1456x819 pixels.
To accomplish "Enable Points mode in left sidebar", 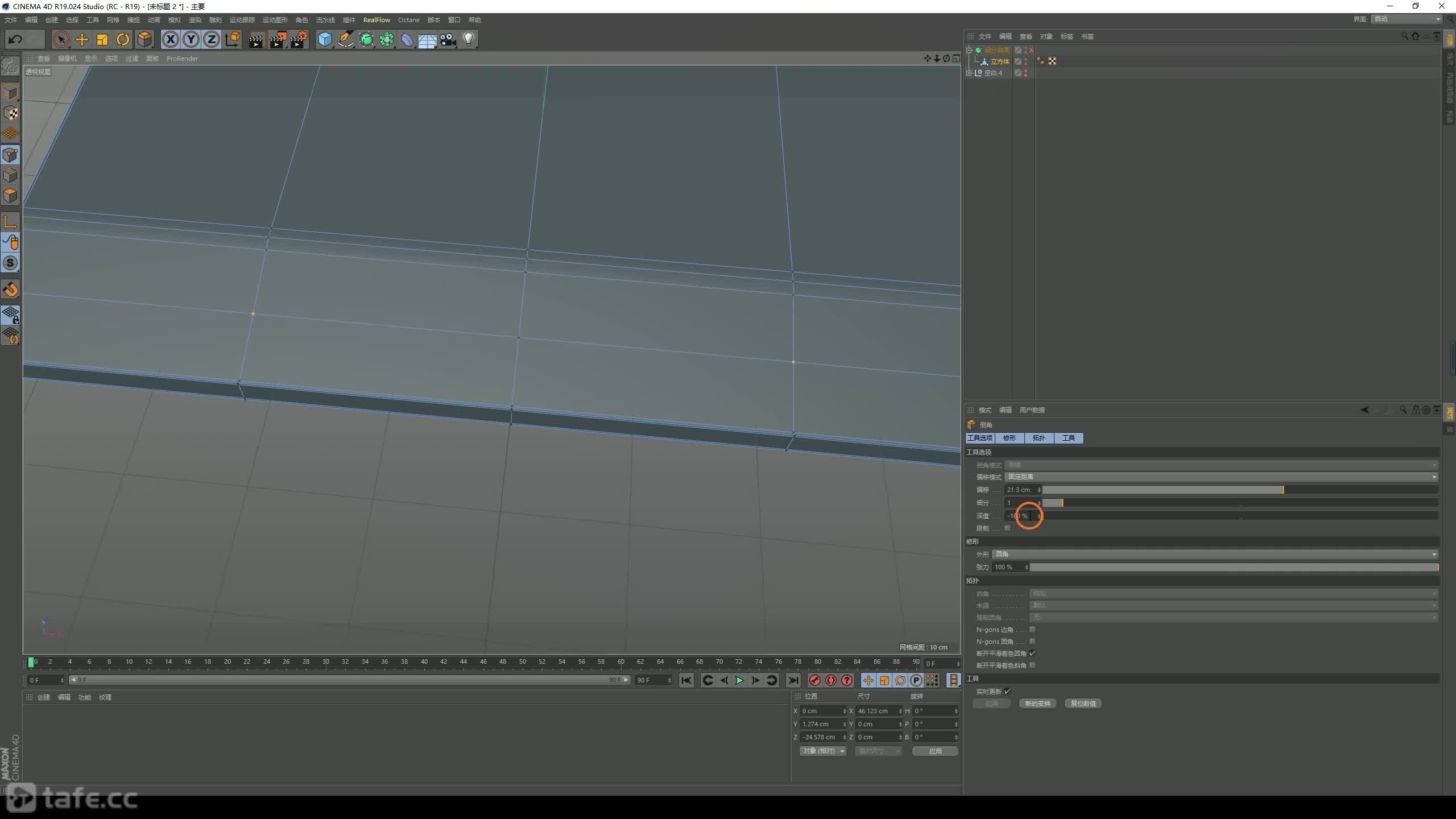I will click(x=10, y=155).
